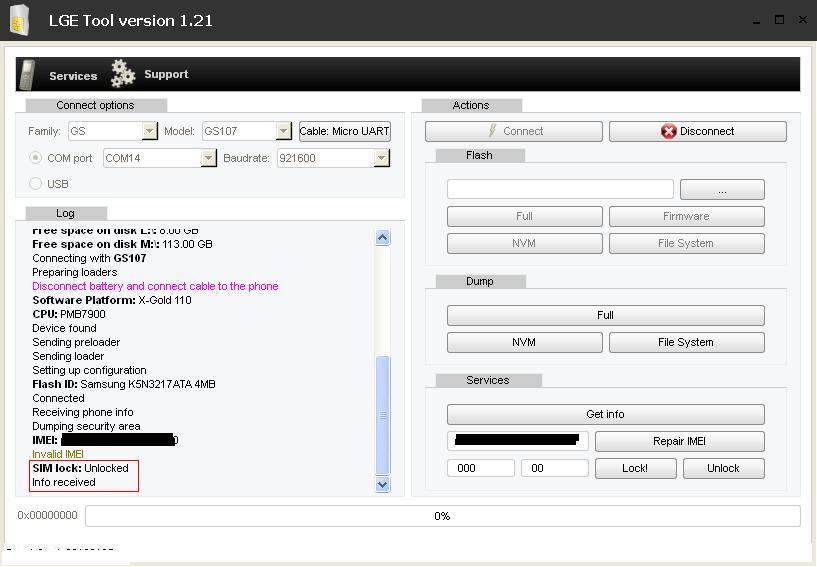Click the log line 'Preparing loaders'

coord(75,272)
